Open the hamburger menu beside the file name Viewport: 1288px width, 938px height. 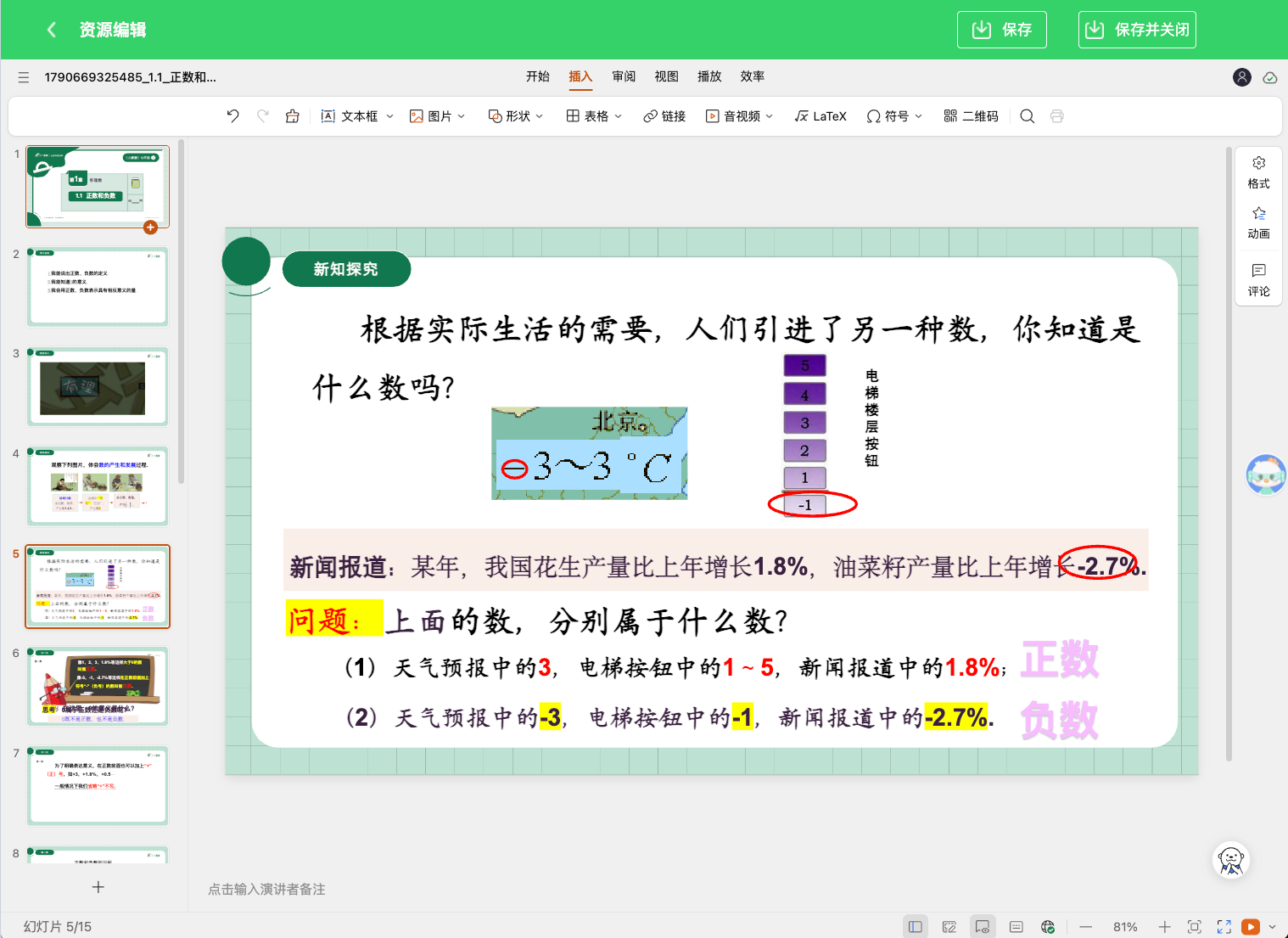click(24, 77)
